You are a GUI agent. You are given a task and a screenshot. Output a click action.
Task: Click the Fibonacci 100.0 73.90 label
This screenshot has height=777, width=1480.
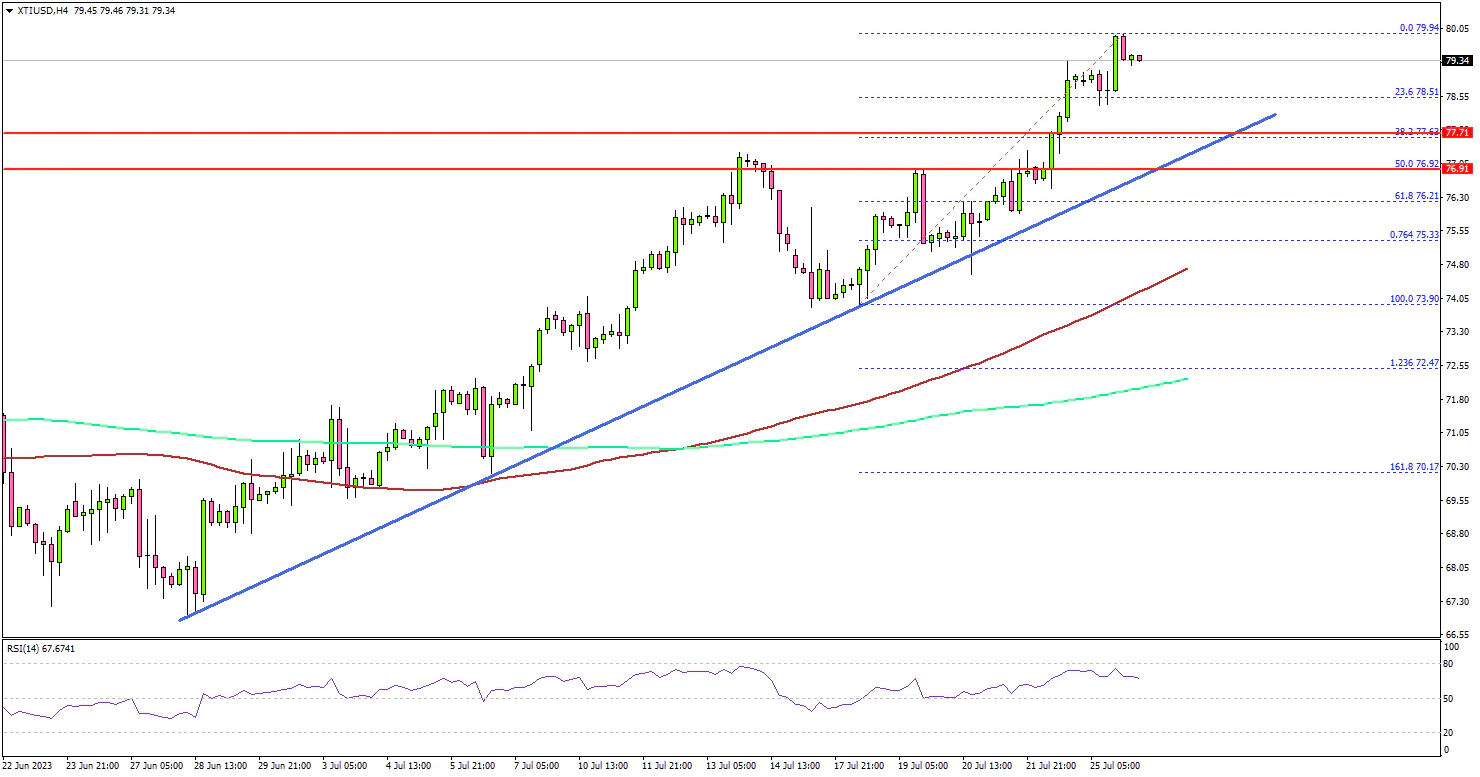pyautogui.click(x=1414, y=299)
